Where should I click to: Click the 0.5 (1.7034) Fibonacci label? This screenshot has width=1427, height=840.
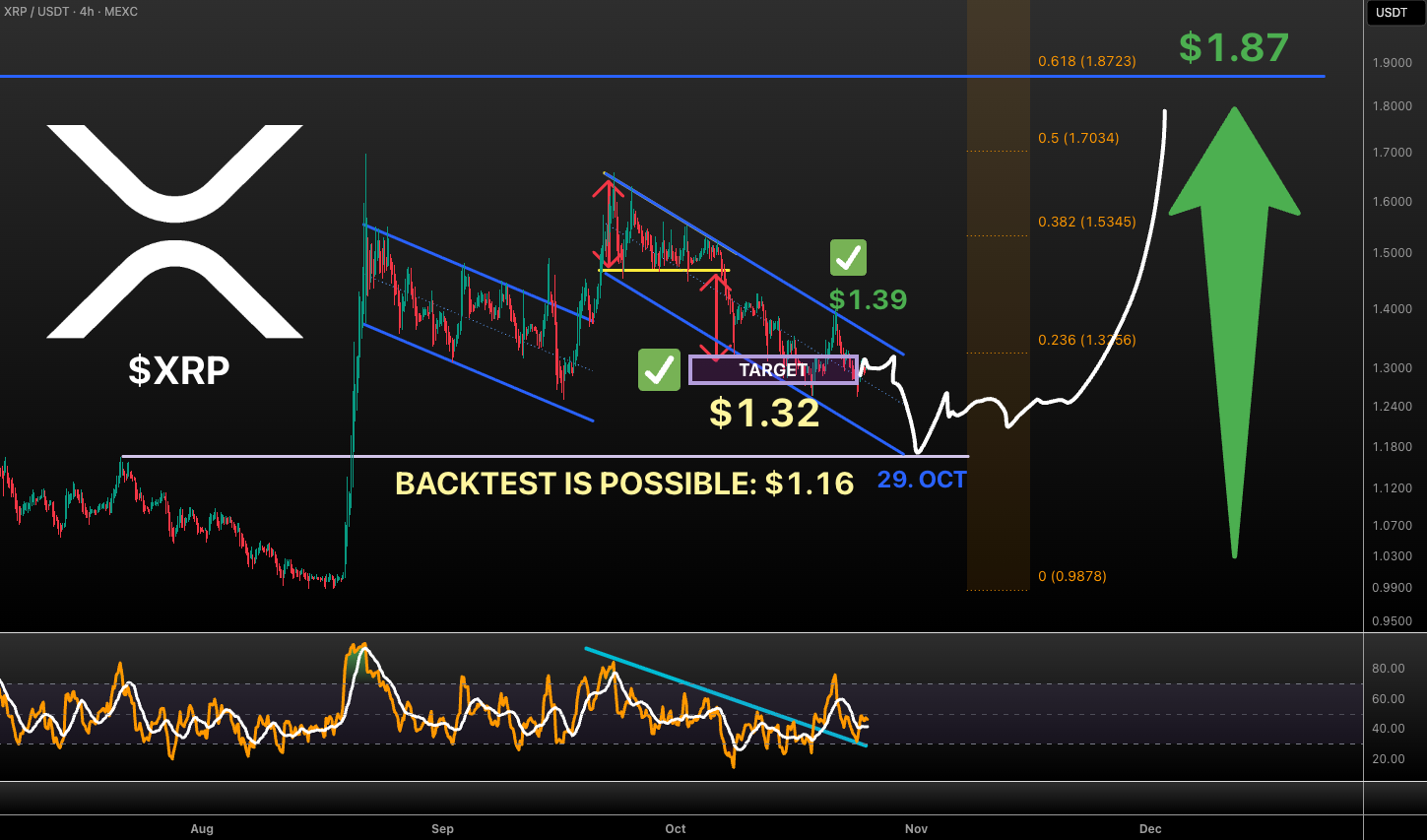click(x=1078, y=138)
